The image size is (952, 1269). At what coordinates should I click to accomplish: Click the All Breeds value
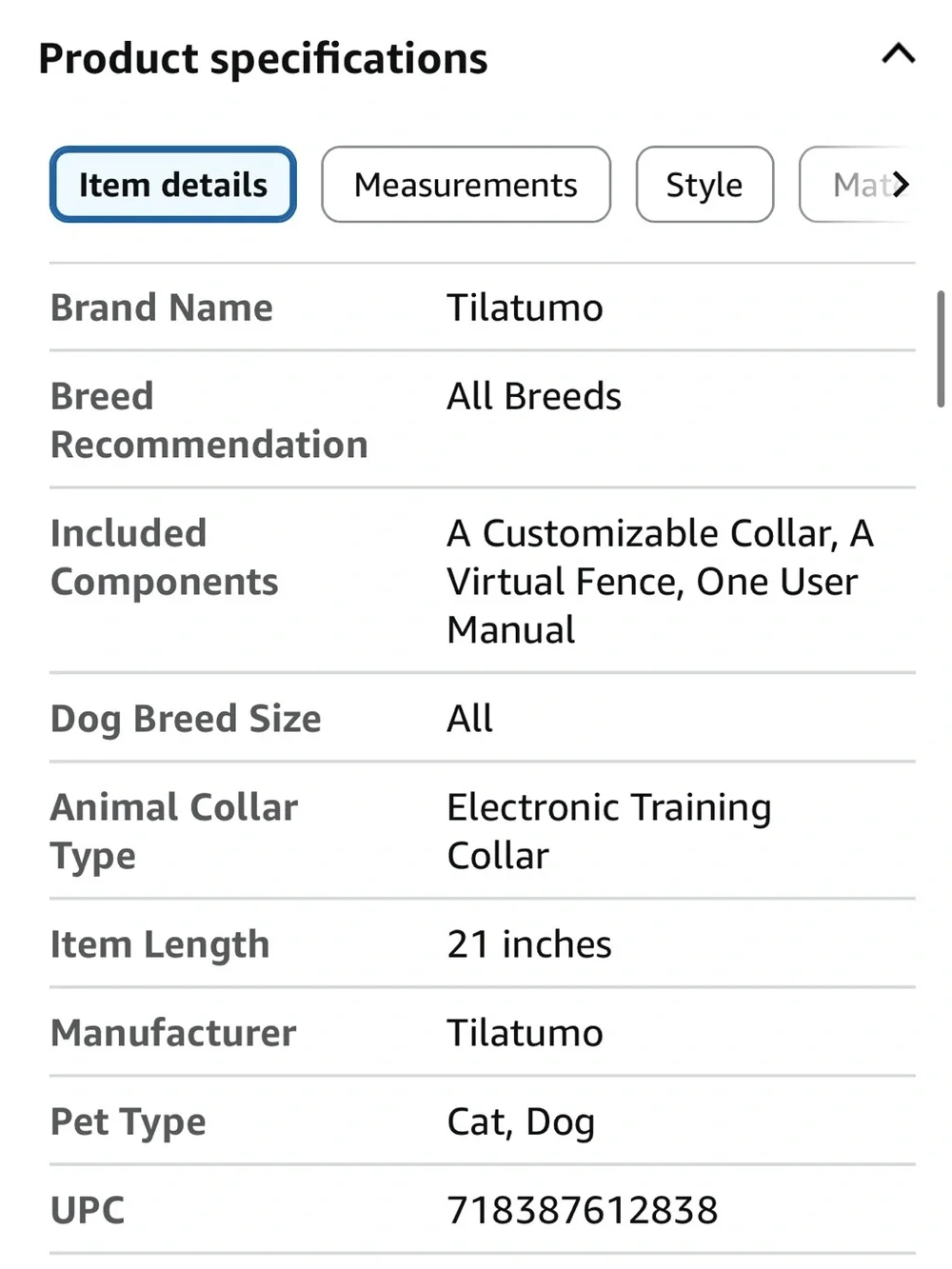tap(534, 396)
